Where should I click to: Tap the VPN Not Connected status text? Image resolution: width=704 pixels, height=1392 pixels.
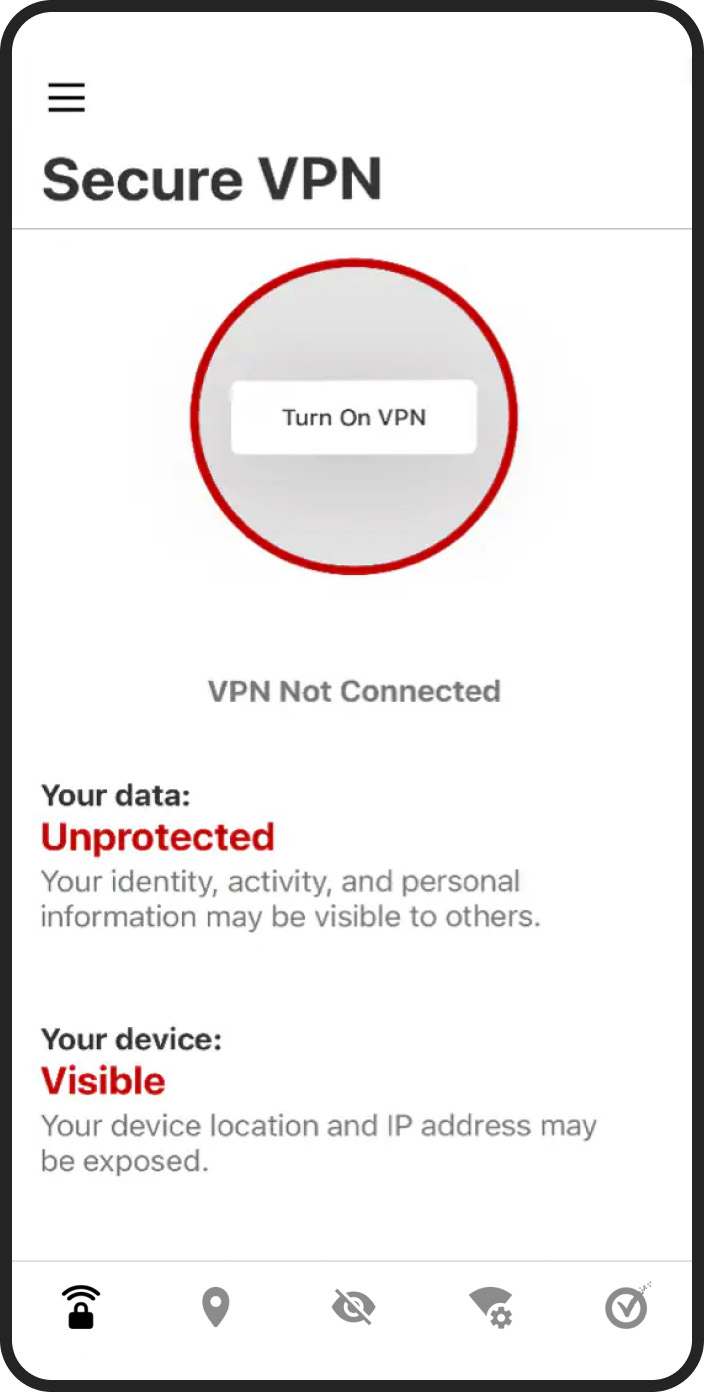[354, 691]
